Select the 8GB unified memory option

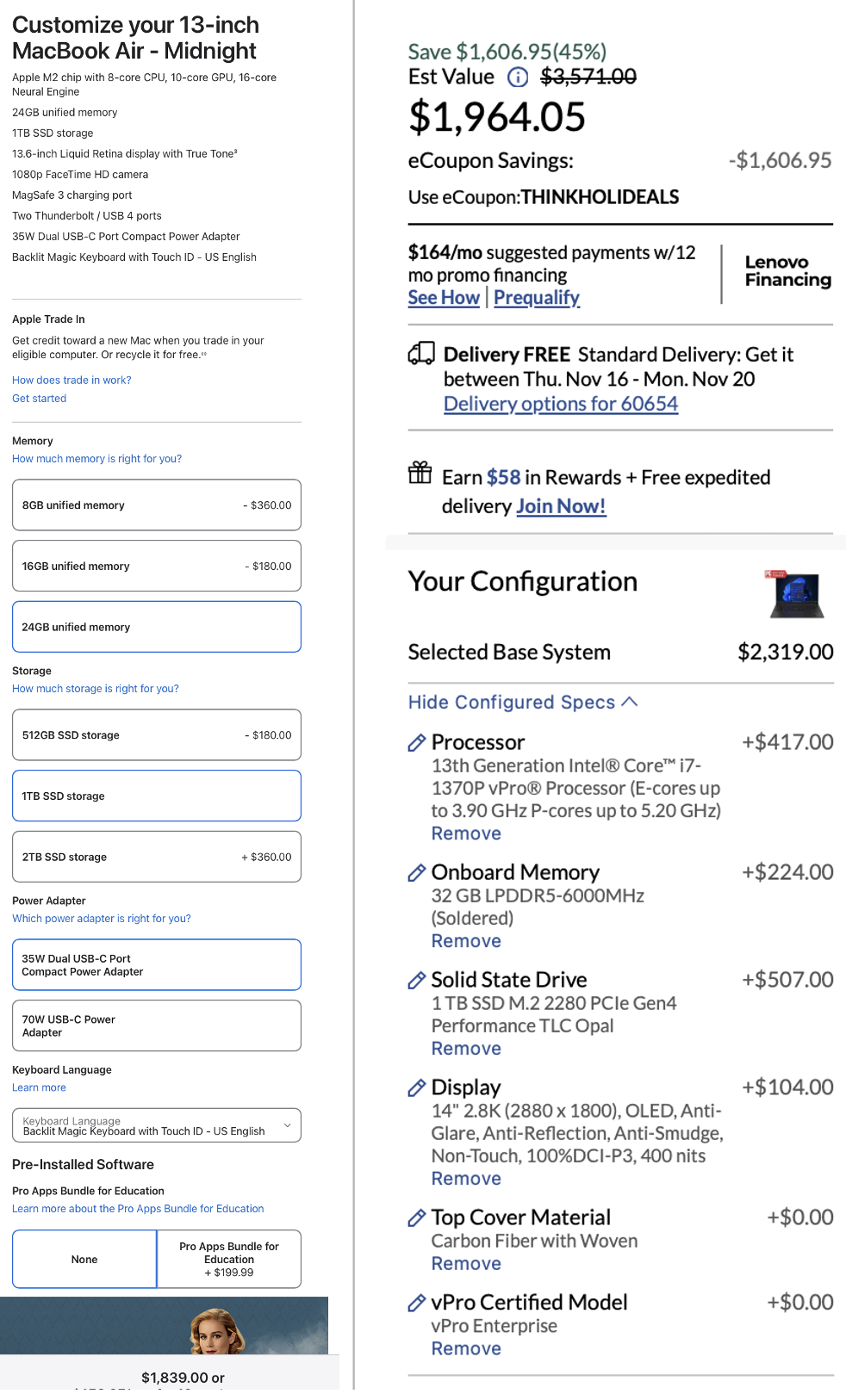(157, 505)
